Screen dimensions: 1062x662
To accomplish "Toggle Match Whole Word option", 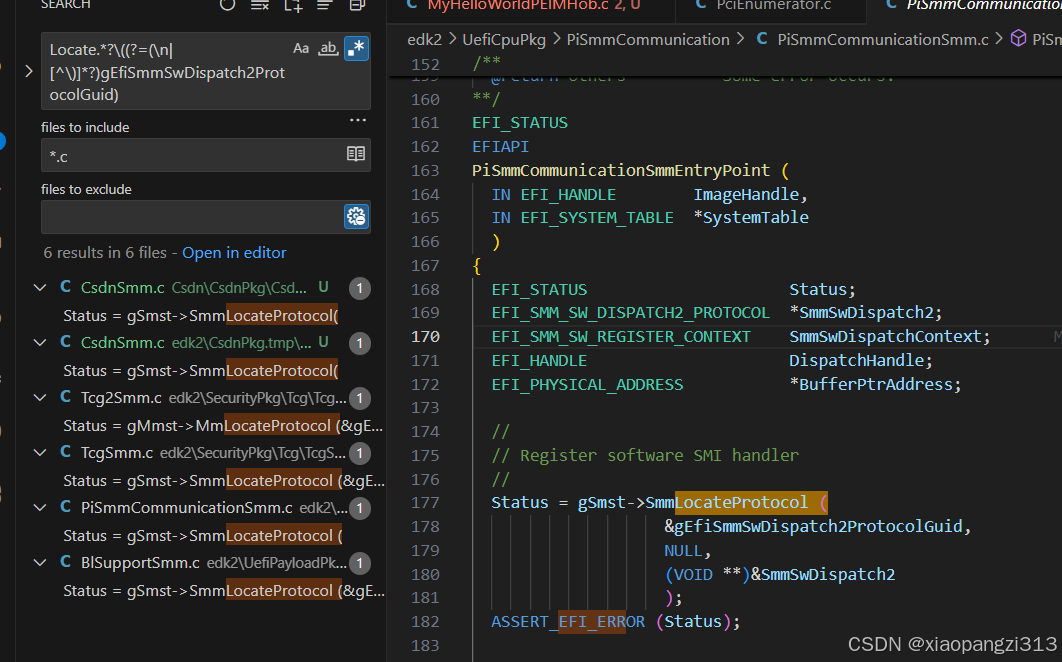I will 328,49.
